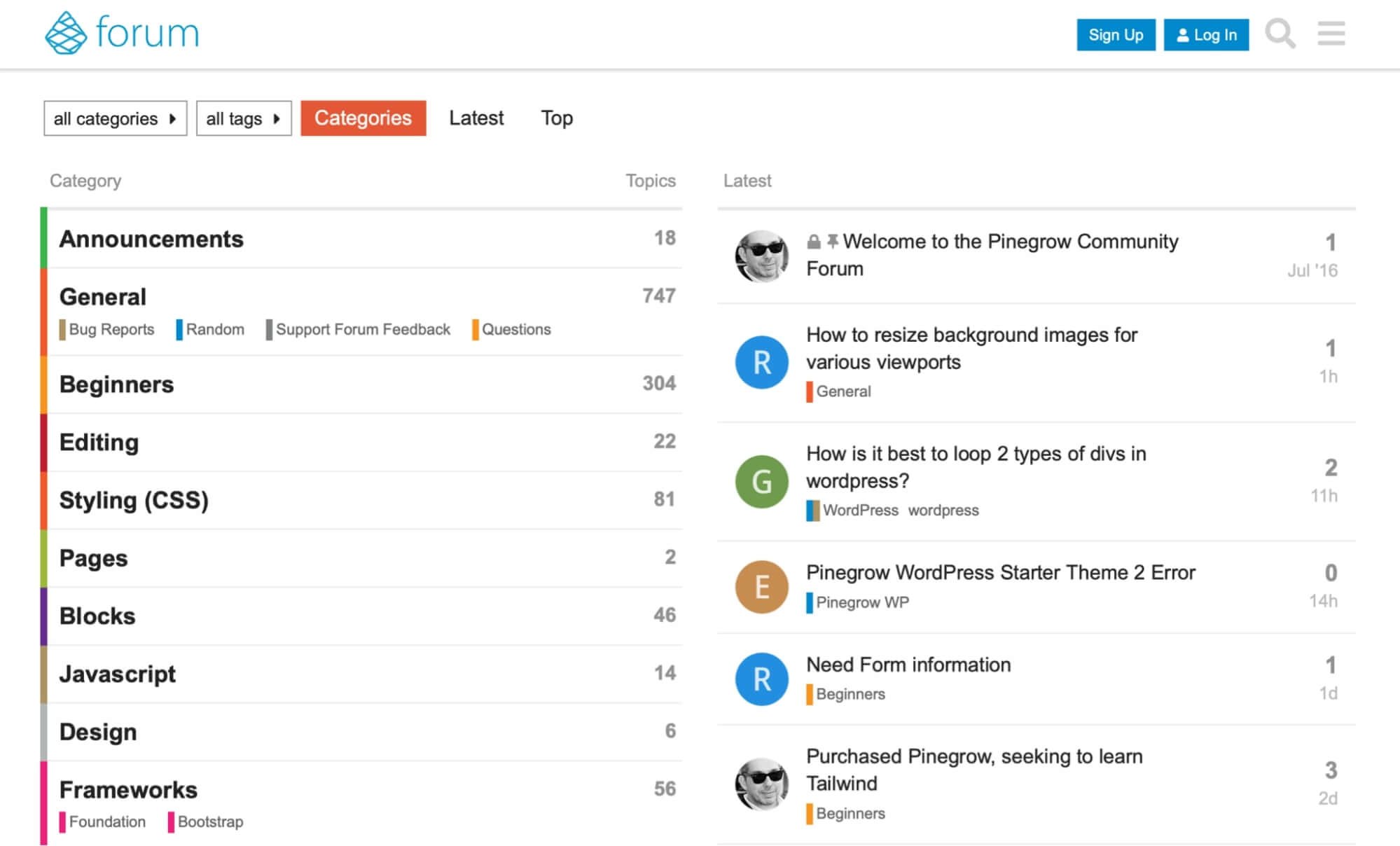1400x846 pixels.
Task: Open the Styling (CSS) category
Action: 134,500
